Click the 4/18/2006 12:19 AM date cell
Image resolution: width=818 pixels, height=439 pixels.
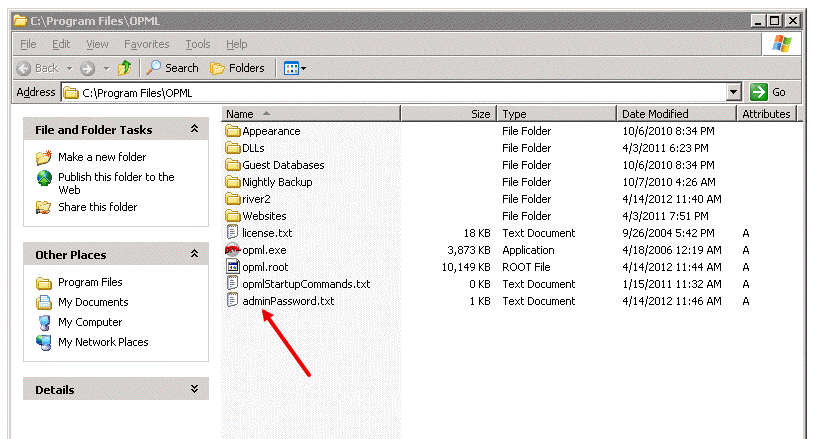672,250
